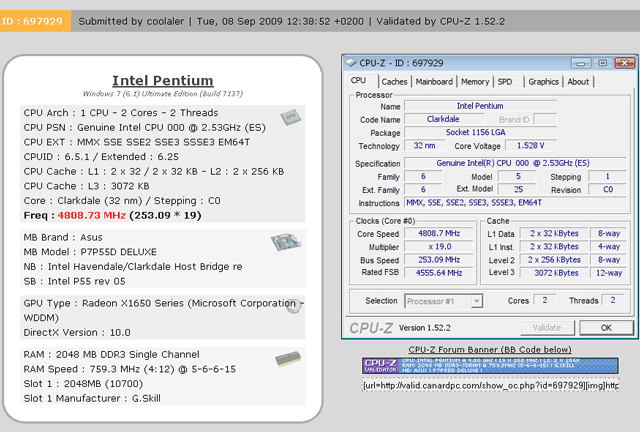Click the Rated FSB value 4555.64 MHz
The width and height of the screenshot is (640, 432).
[439, 273]
